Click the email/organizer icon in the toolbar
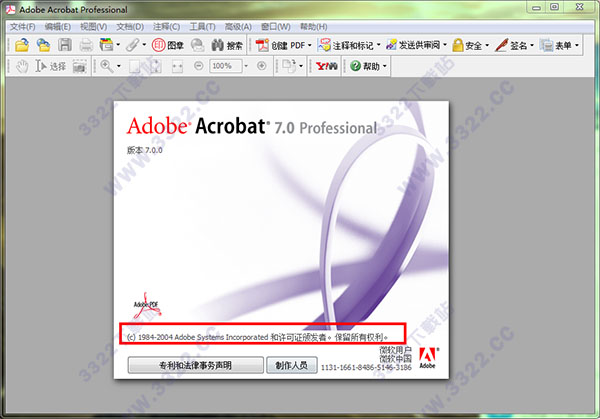 click(x=106, y=45)
